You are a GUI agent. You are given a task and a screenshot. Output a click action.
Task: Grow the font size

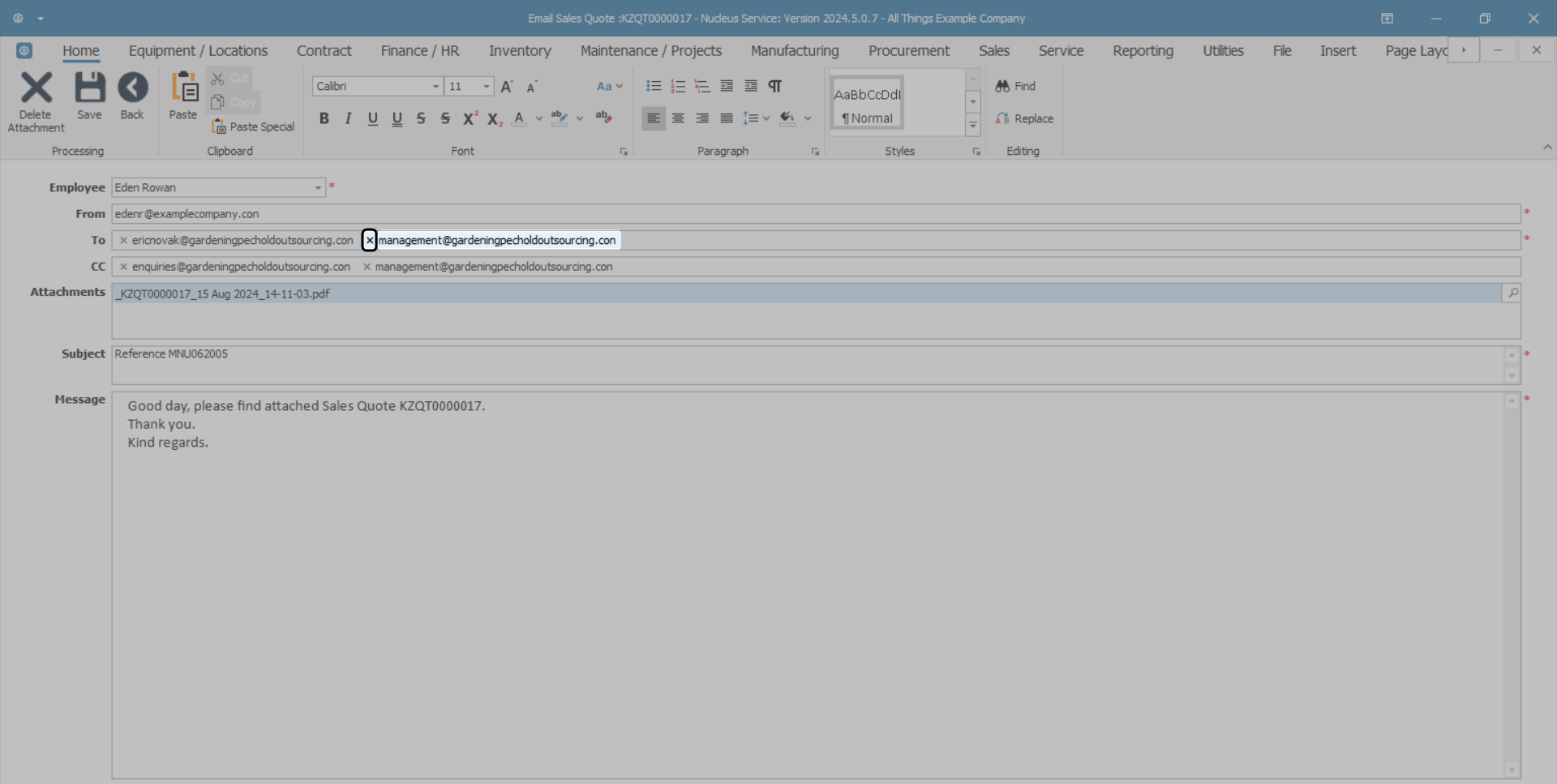click(x=507, y=86)
